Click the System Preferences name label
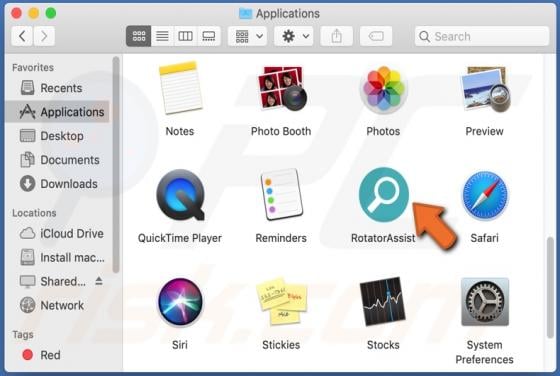This screenshot has width=560, height=376. click(x=484, y=352)
